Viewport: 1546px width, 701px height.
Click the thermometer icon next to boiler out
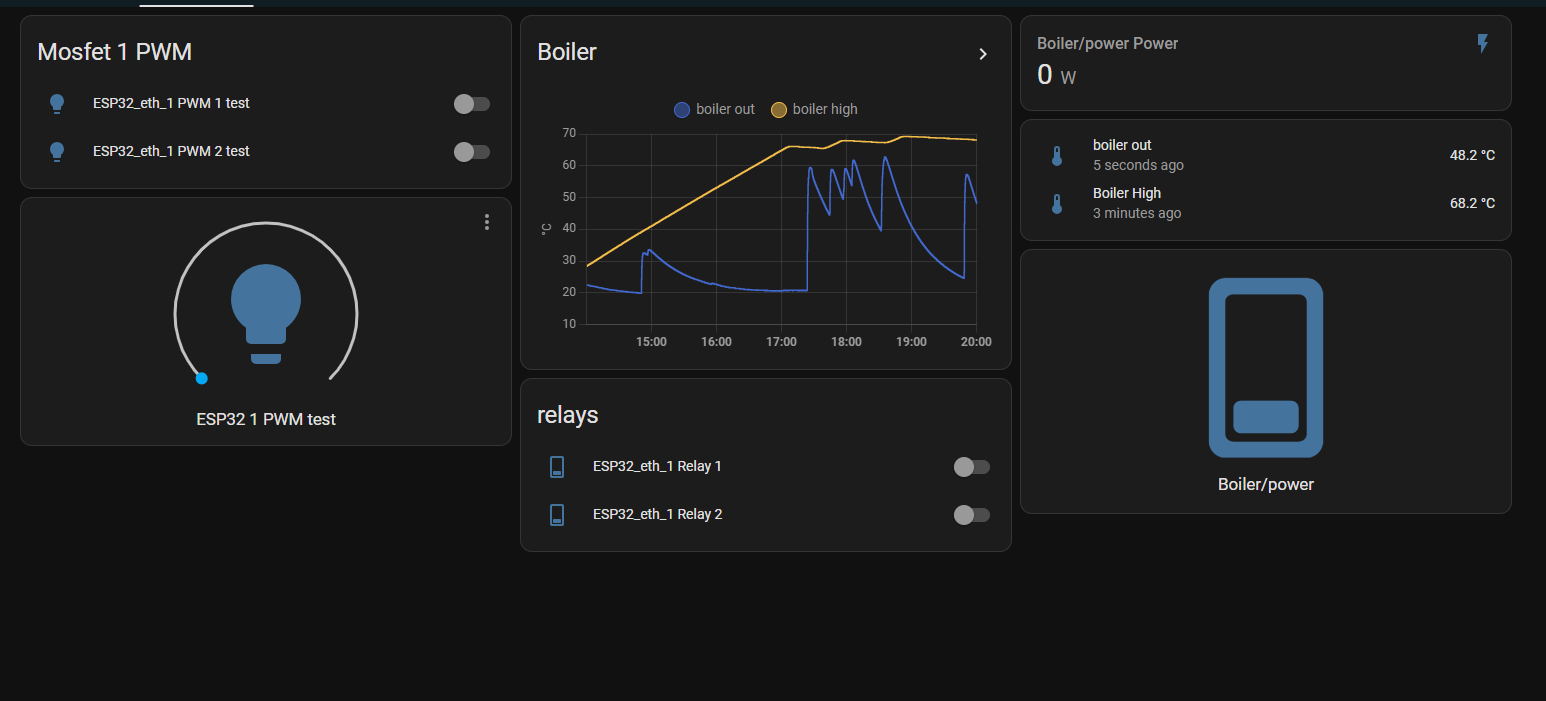[1057, 155]
